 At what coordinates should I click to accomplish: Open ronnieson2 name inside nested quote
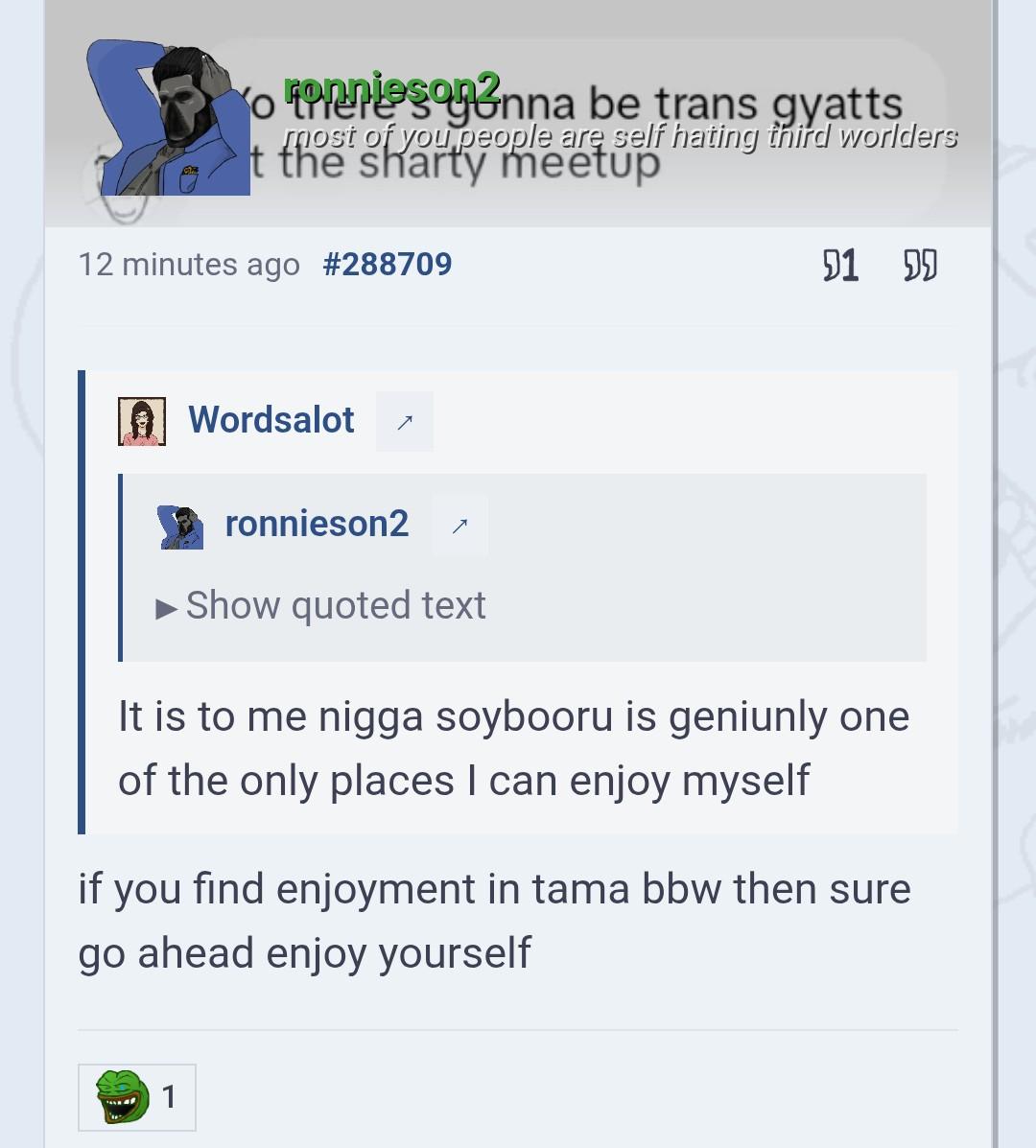[x=317, y=525]
